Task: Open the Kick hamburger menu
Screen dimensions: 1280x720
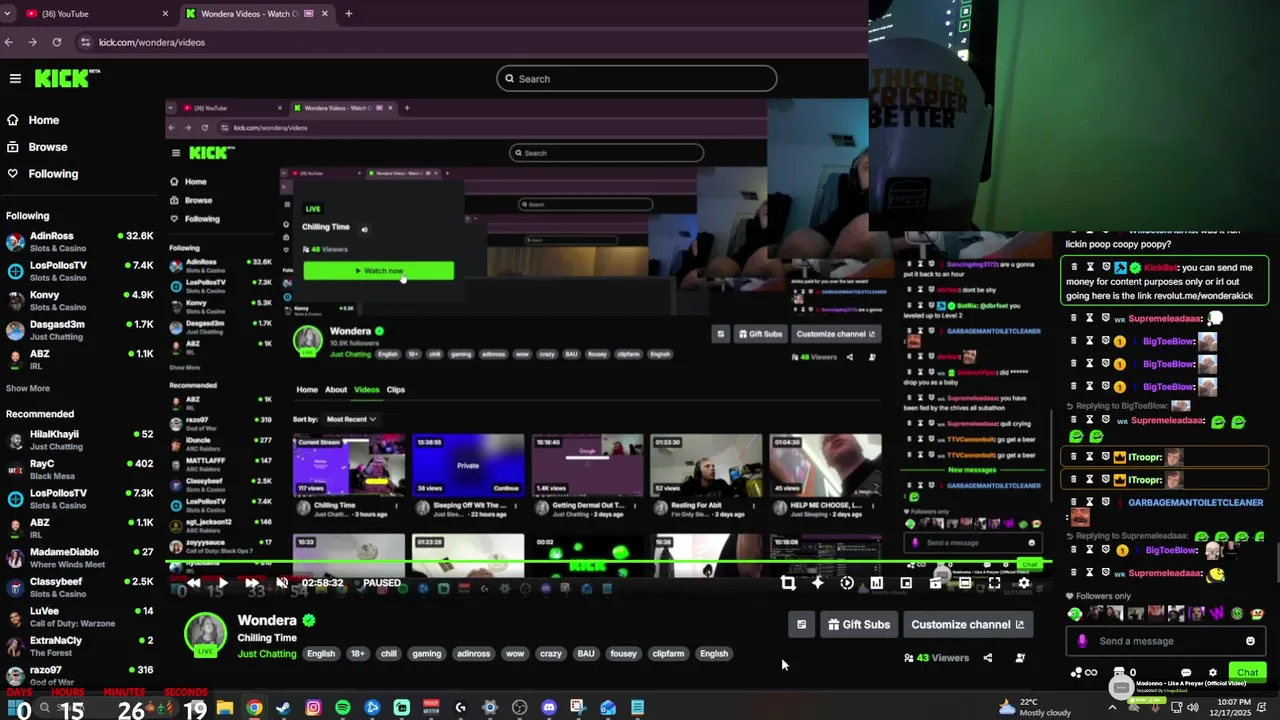Action: (15, 78)
